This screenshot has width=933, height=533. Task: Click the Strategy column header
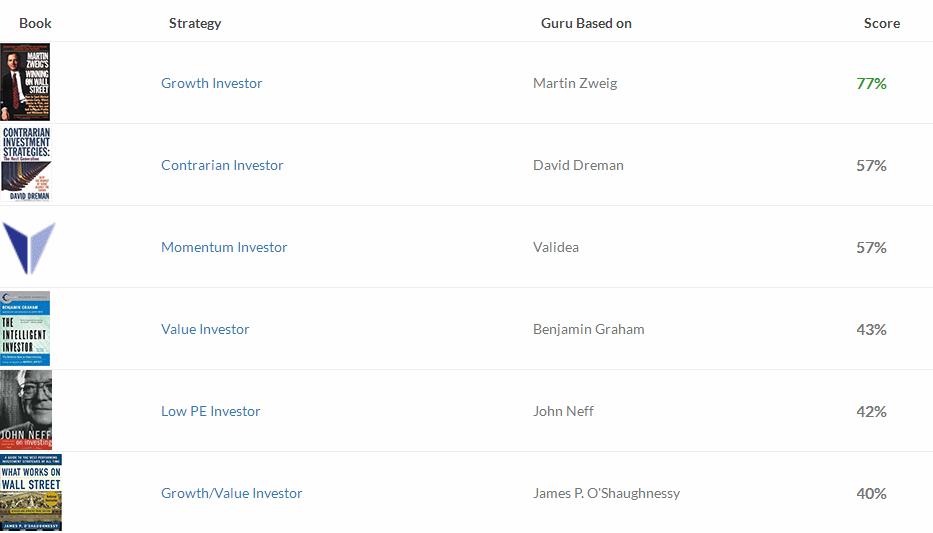[x=195, y=23]
